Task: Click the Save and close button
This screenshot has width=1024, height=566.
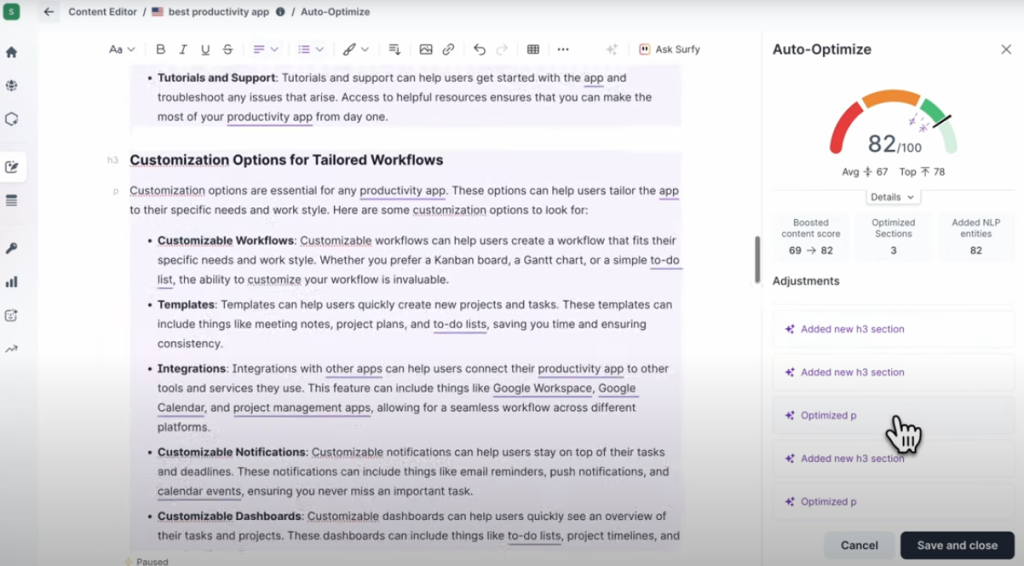Action: coord(957,545)
